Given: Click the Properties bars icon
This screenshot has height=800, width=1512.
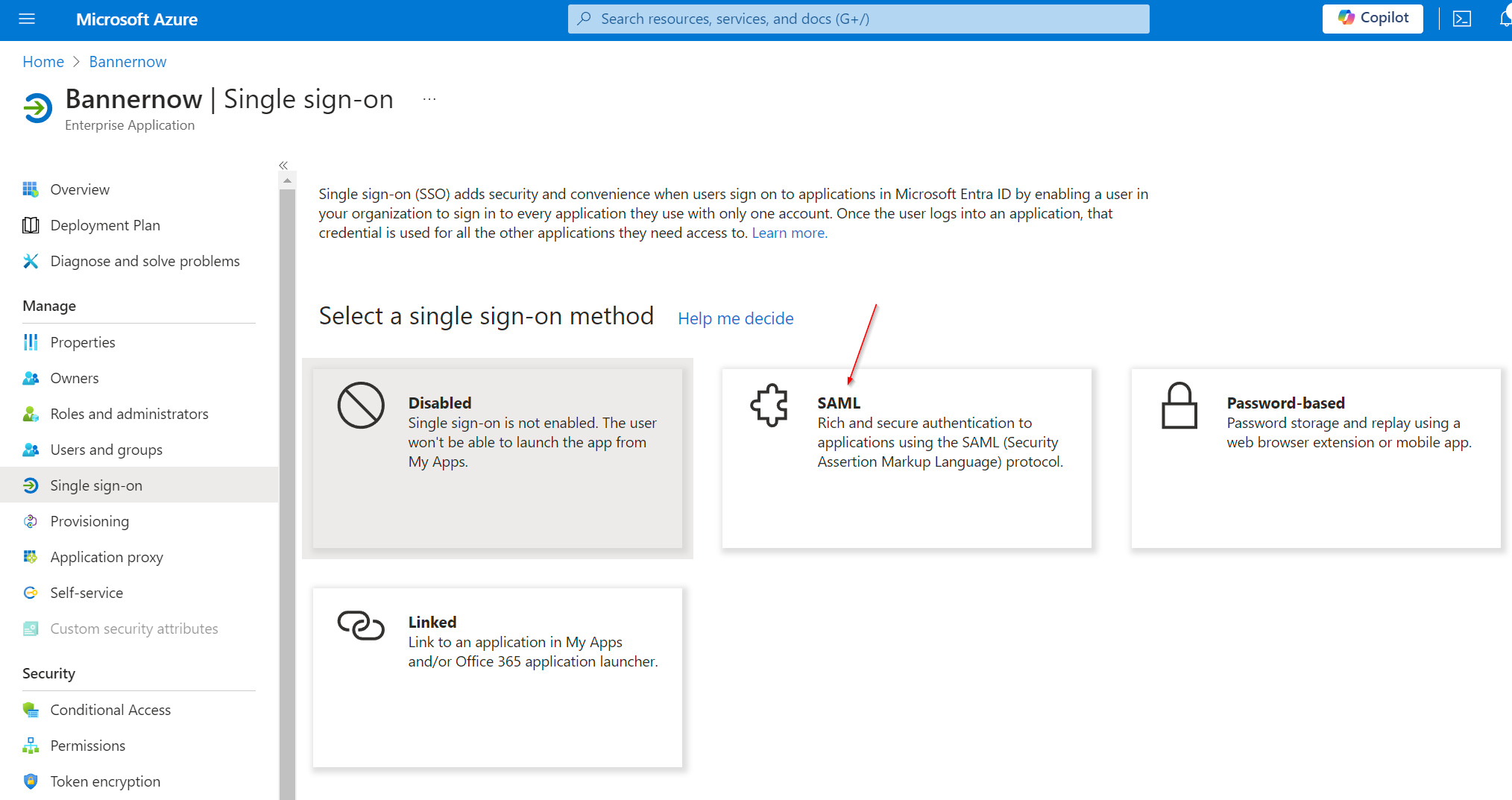Looking at the screenshot, I should (31, 342).
